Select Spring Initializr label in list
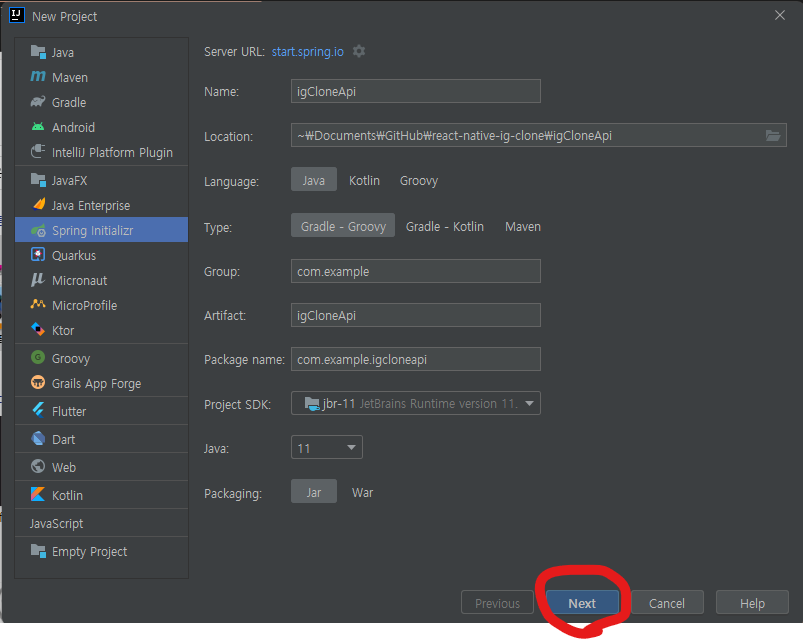This screenshot has width=803, height=640. click(93, 231)
